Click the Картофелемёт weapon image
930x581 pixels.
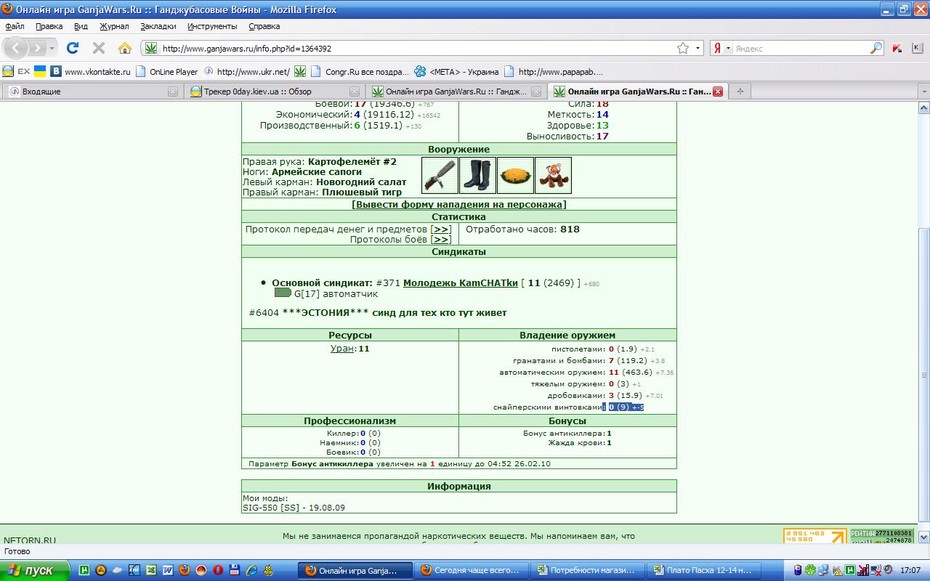pyautogui.click(x=439, y=175)
